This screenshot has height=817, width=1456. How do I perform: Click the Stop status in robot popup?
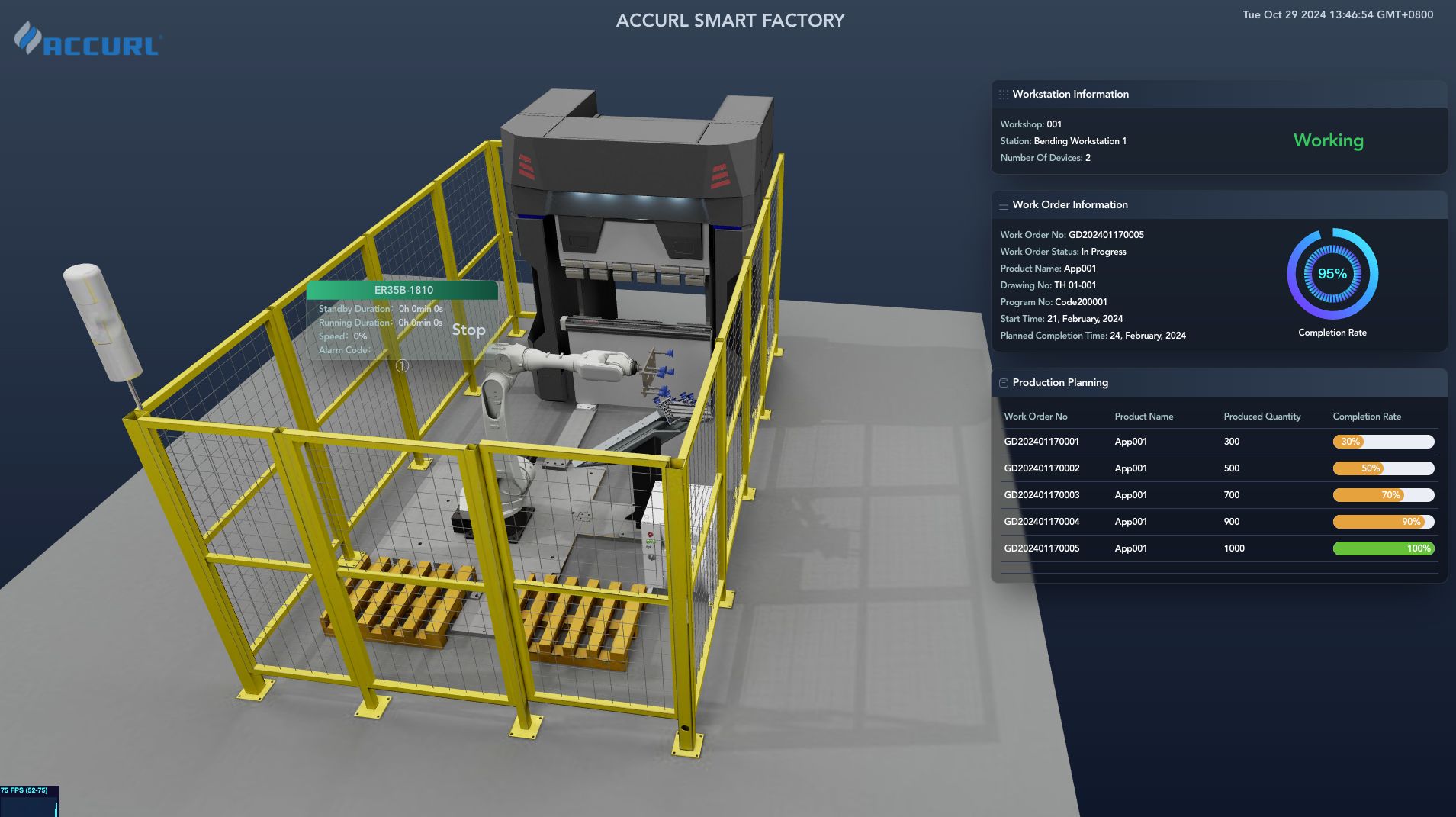click(468, 330)
